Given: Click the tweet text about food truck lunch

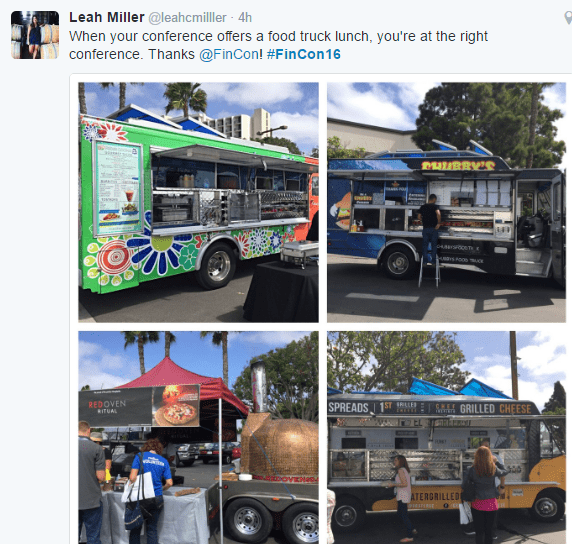Looking at the screenshot, I should coord(278,45).
